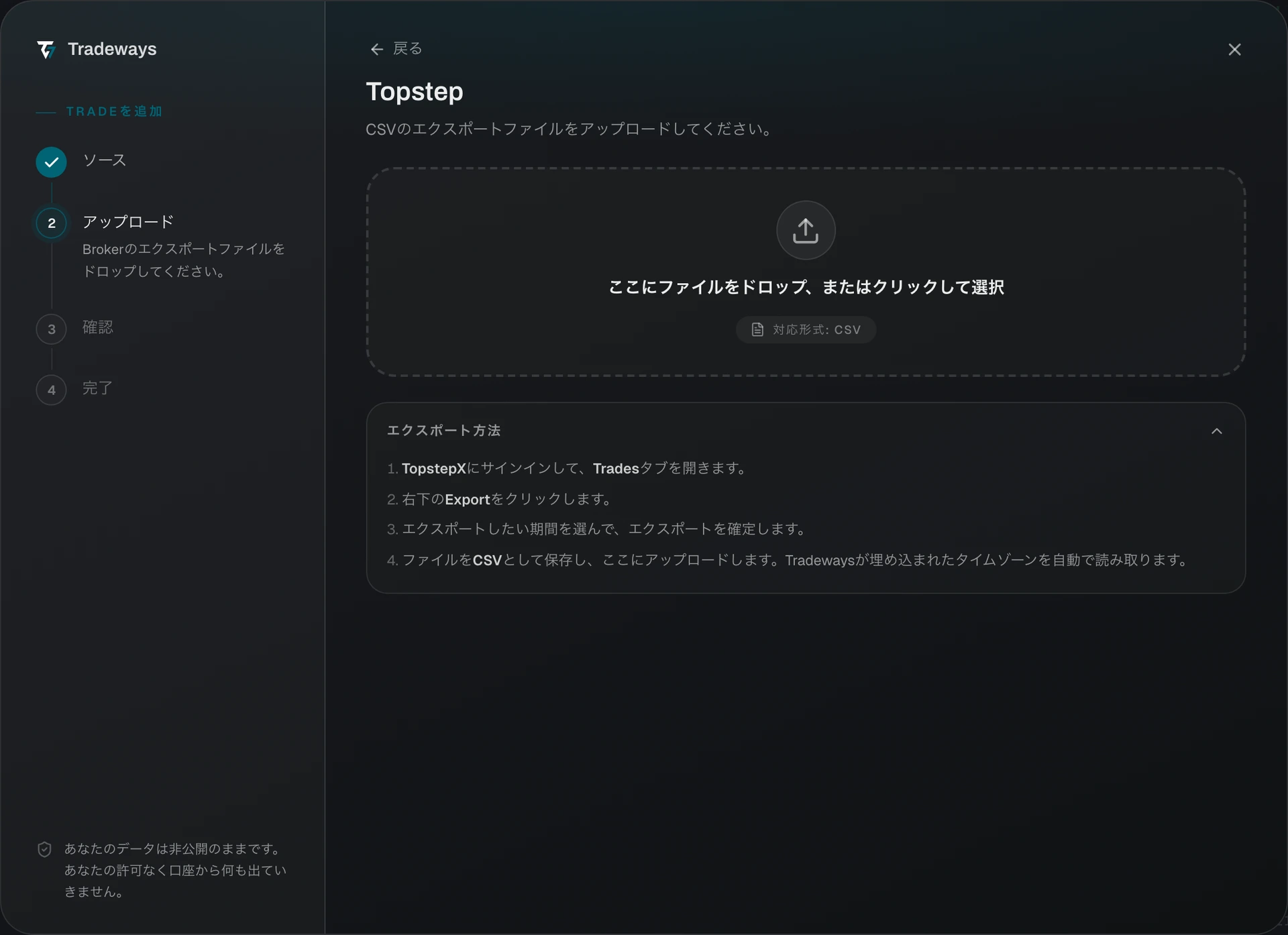
Task: Click step 2 circle for アップロード
Action: click(x=51, y=223)
